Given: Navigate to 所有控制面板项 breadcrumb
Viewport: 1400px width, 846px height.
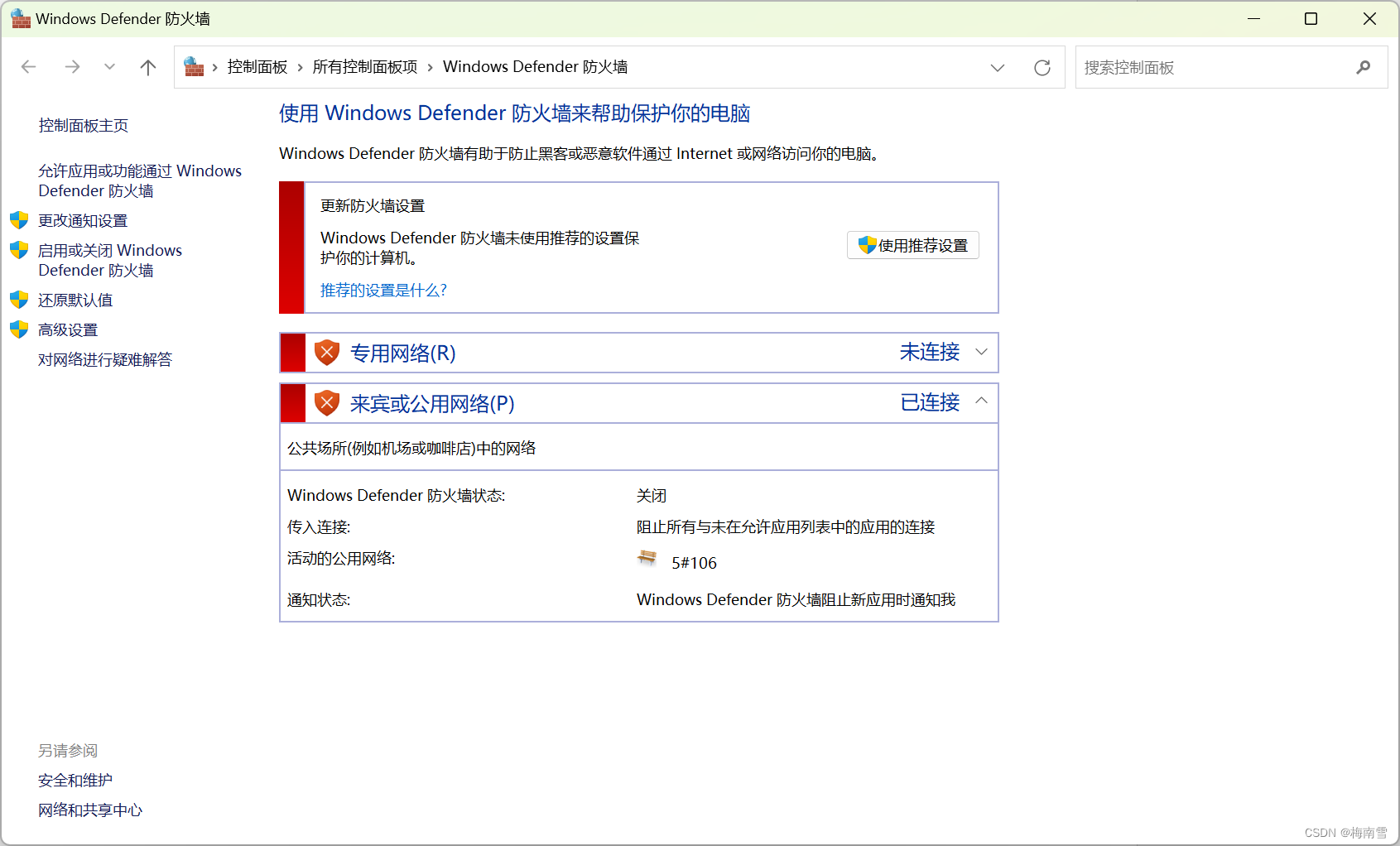Looking at the screenshot, I should pos(365,67).
